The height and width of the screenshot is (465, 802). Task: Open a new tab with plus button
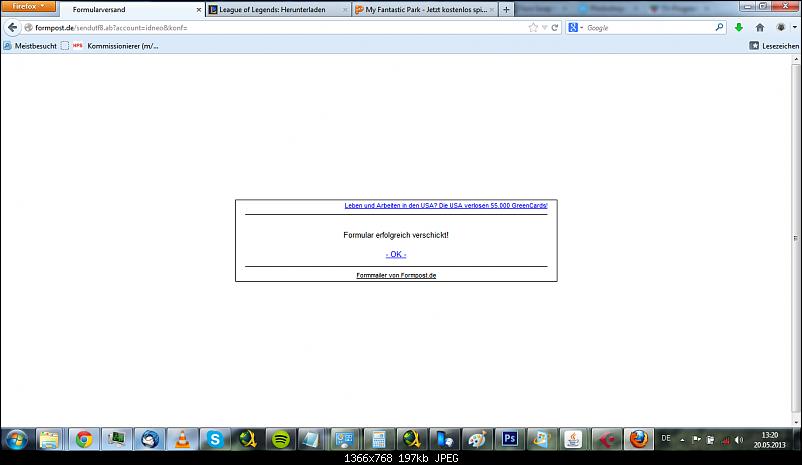click(506, 9)
